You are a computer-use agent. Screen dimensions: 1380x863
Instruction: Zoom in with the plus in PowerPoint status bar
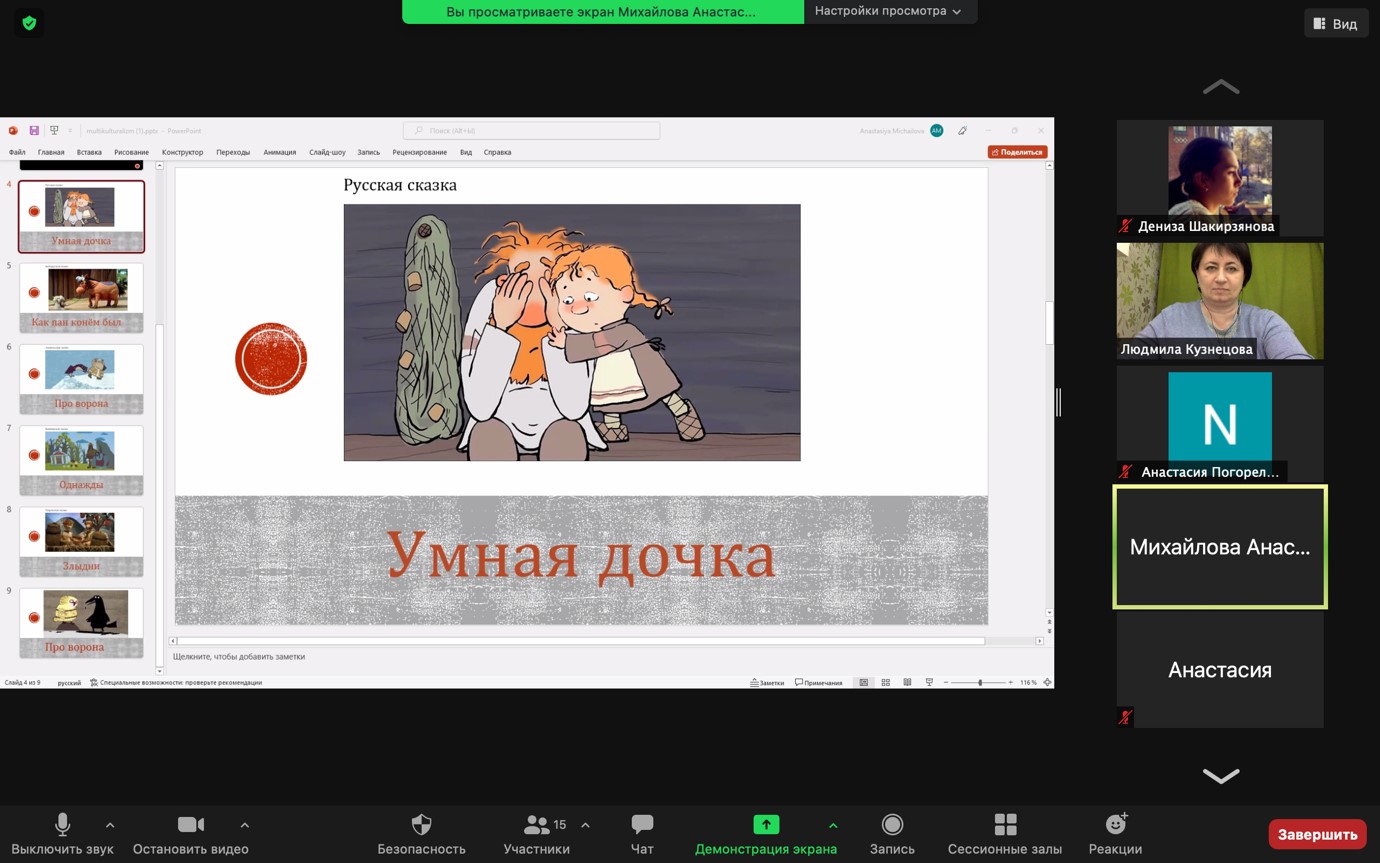tap(1010, 682)
